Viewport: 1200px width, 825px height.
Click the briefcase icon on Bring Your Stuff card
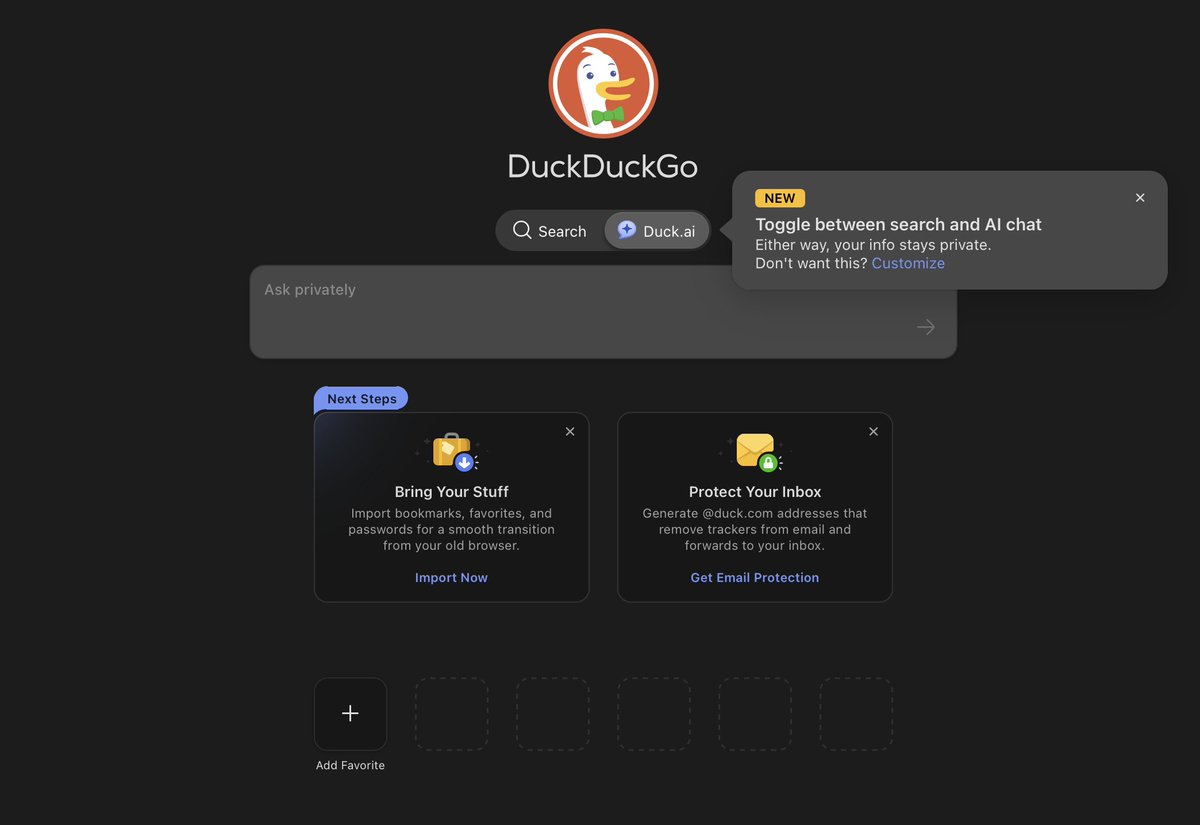(x=451, y=451)
